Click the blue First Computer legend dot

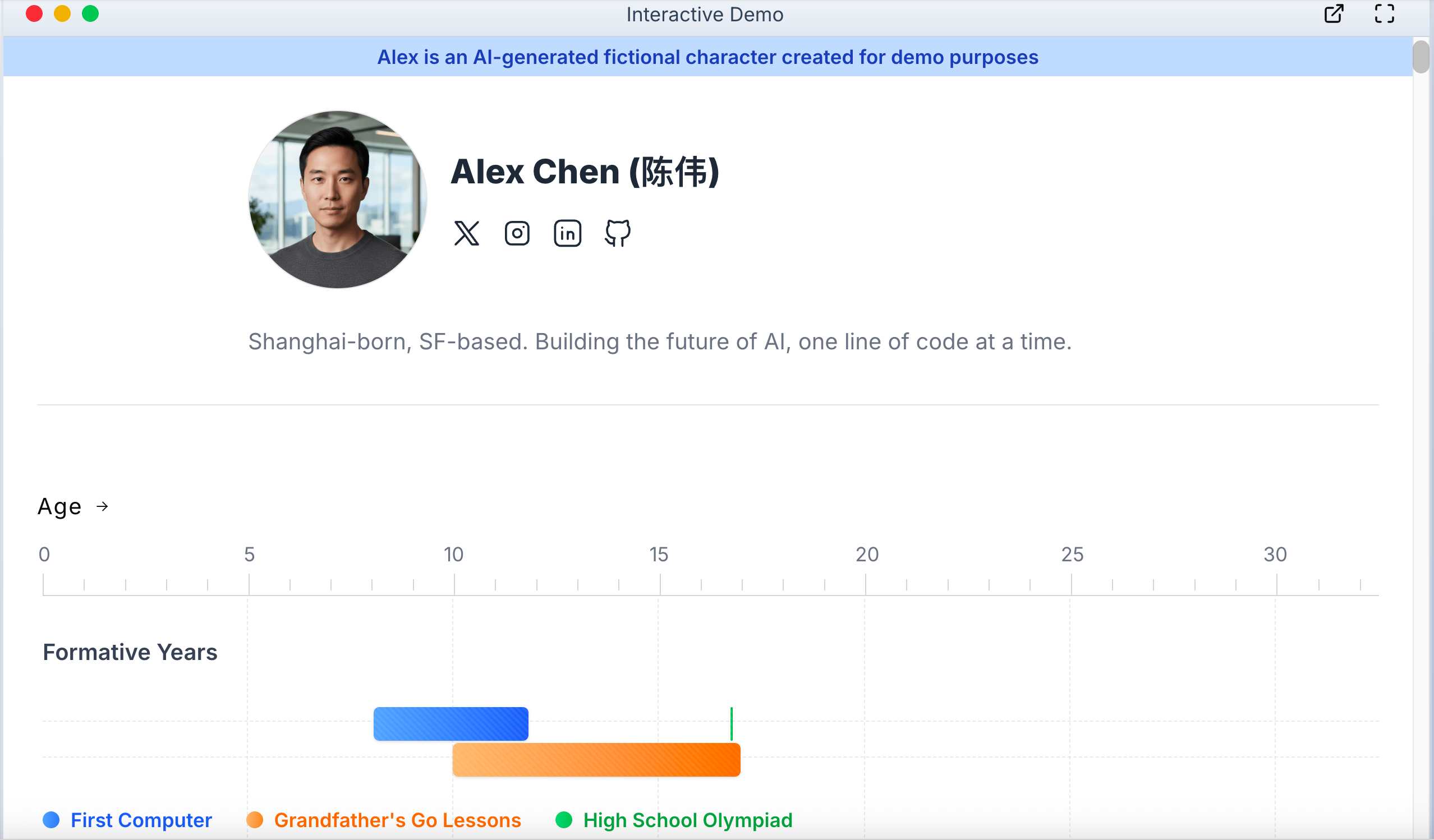click(x=51, y=819)
